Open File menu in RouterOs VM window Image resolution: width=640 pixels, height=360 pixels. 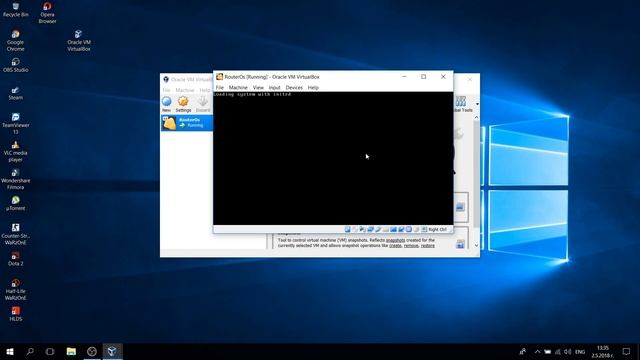click(220, 87)
